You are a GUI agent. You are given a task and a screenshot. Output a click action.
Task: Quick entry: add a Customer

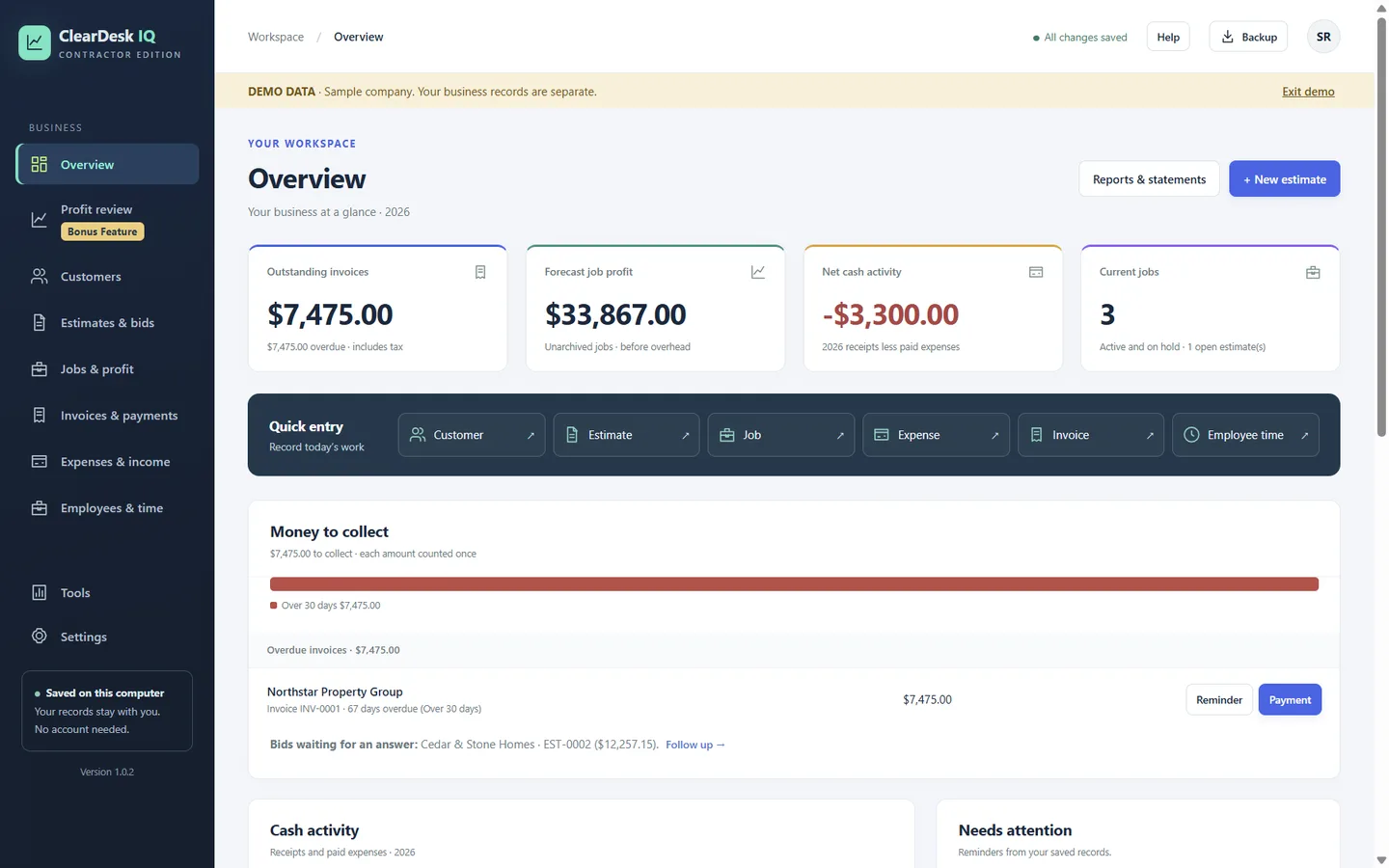click(472, 435)
